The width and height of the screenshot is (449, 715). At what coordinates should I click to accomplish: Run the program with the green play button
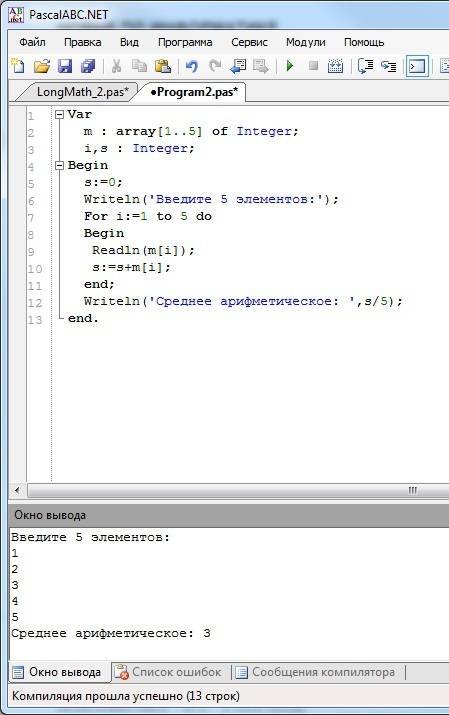point(289,66)
